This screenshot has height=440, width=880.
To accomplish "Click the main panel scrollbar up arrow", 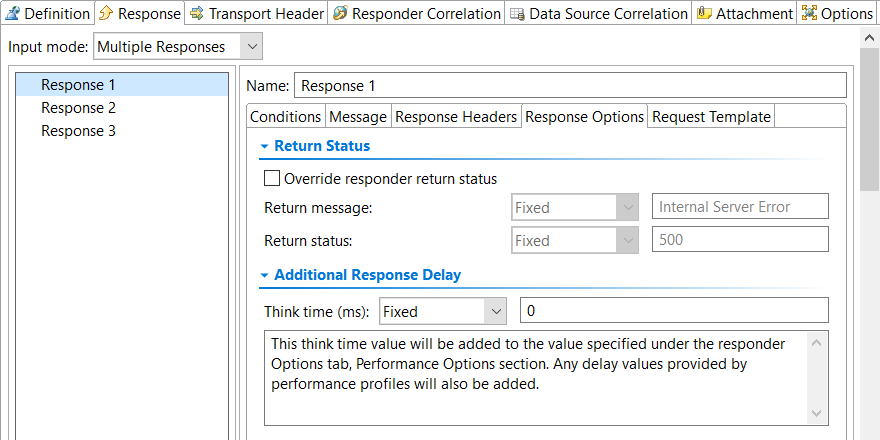I will [869, 38].
